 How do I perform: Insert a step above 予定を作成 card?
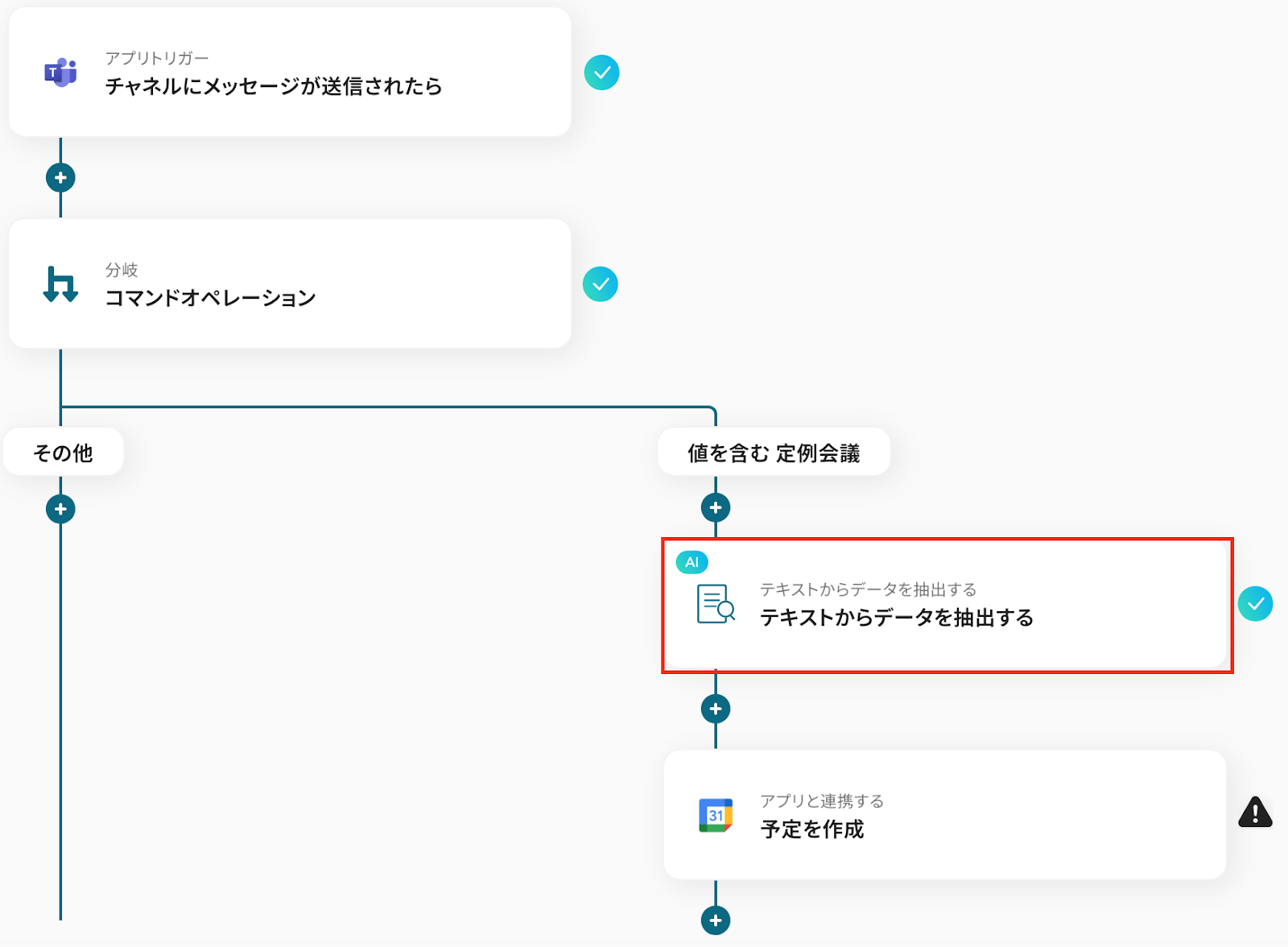click(x=716, y=709)
